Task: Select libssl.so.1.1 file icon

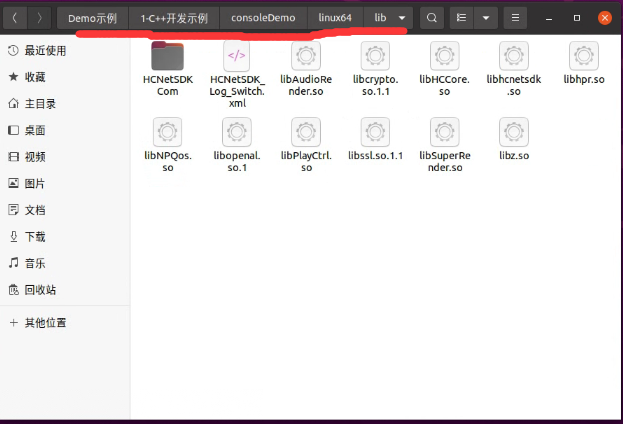Action: pos(375,132)
